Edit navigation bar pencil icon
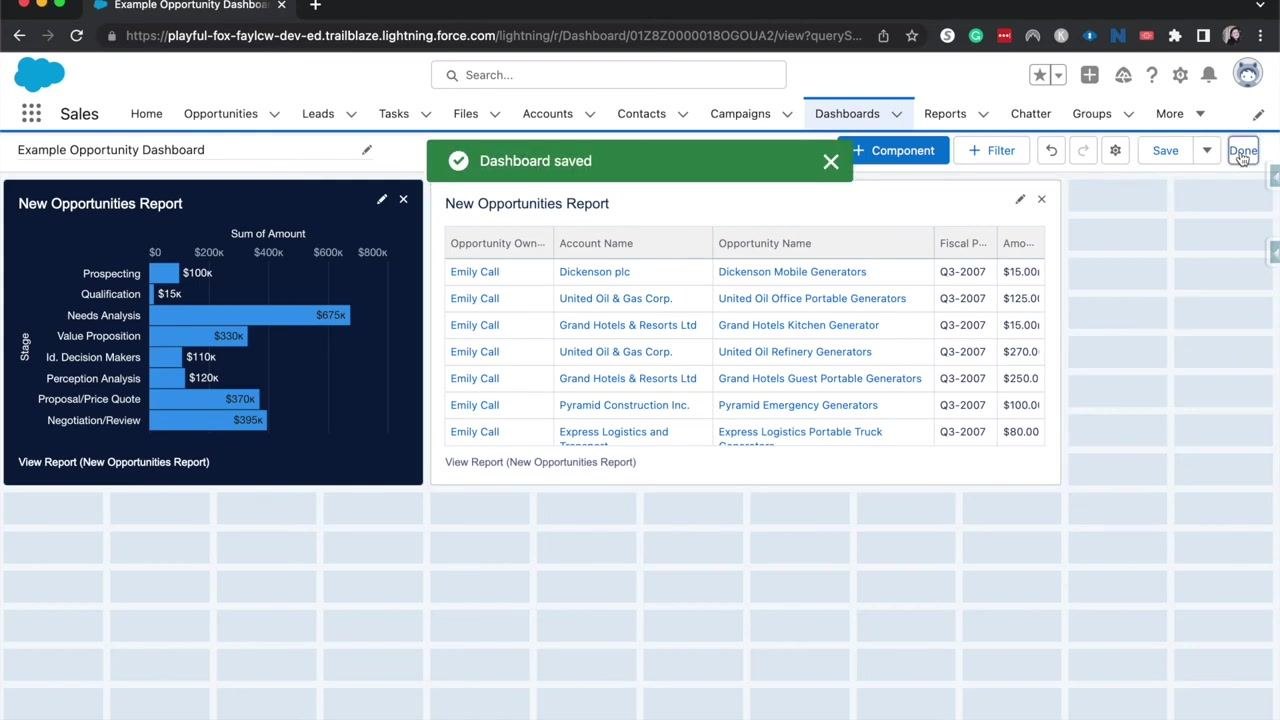The width and height of the screenshot is (1280, 720). click(1258, 114)
